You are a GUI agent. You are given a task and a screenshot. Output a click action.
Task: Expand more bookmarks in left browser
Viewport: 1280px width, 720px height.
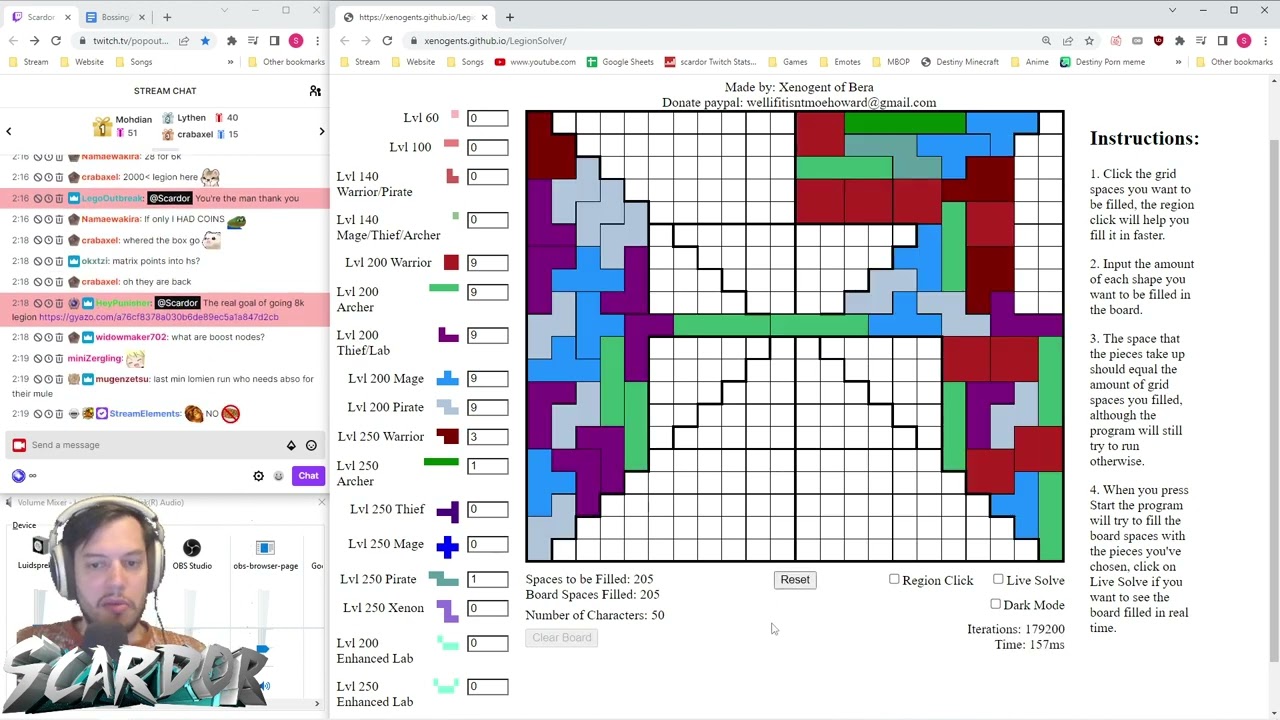pos(230,62)
